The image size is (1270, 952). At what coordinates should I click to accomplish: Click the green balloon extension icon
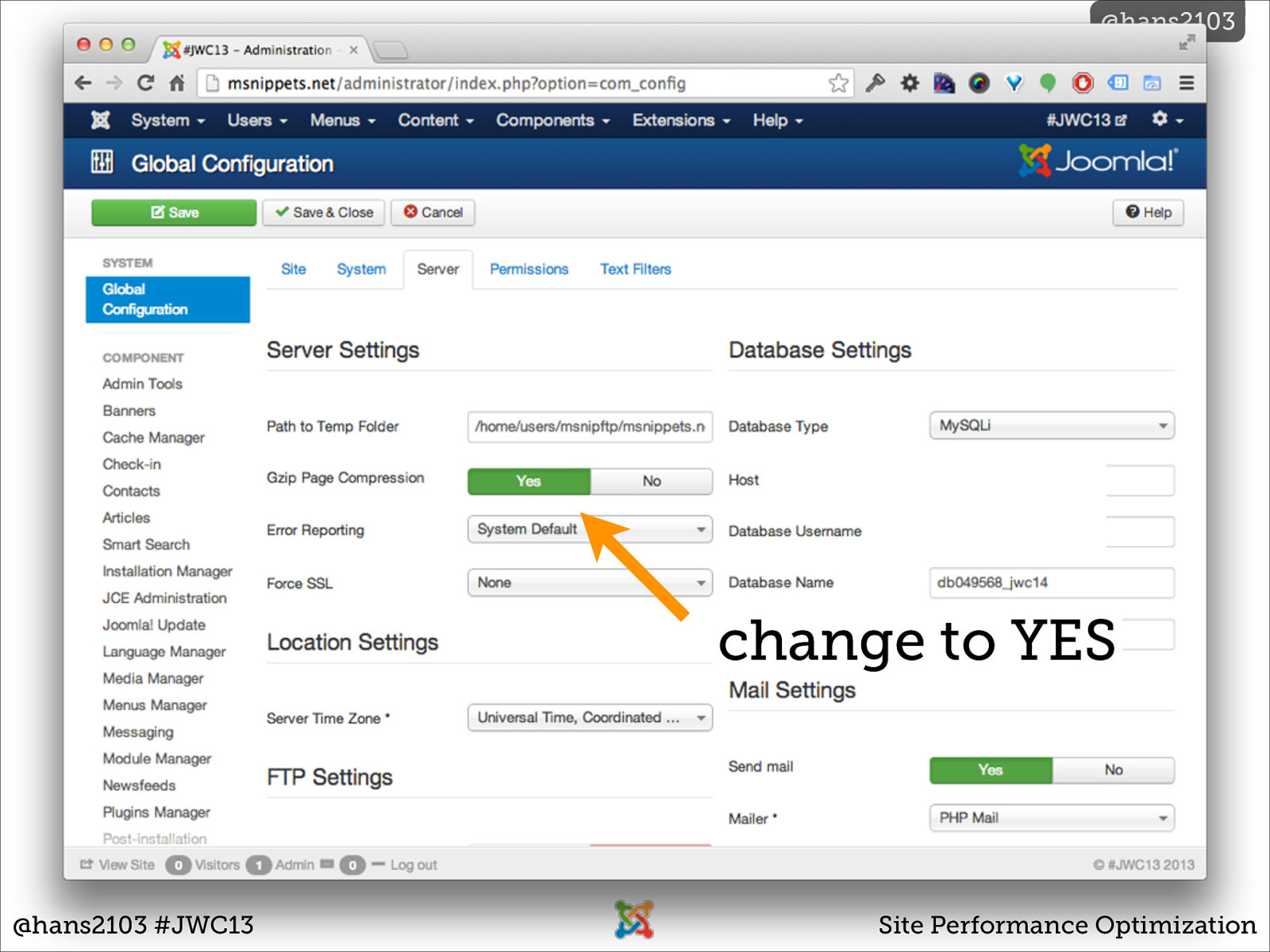click(1048, 83)
